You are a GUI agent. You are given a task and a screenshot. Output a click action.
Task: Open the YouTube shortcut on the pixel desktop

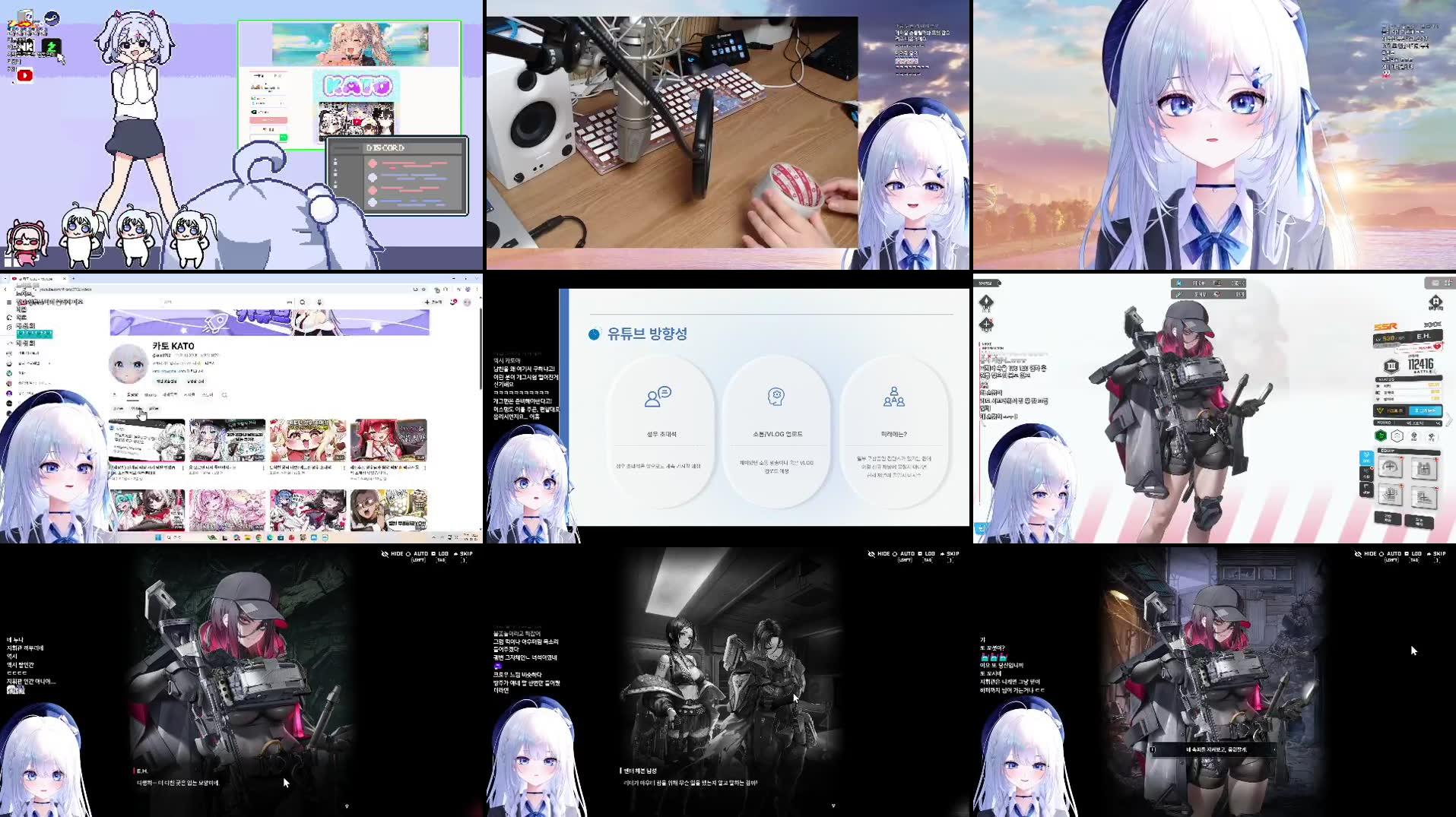pyautogui.click(x=25, y=76)
